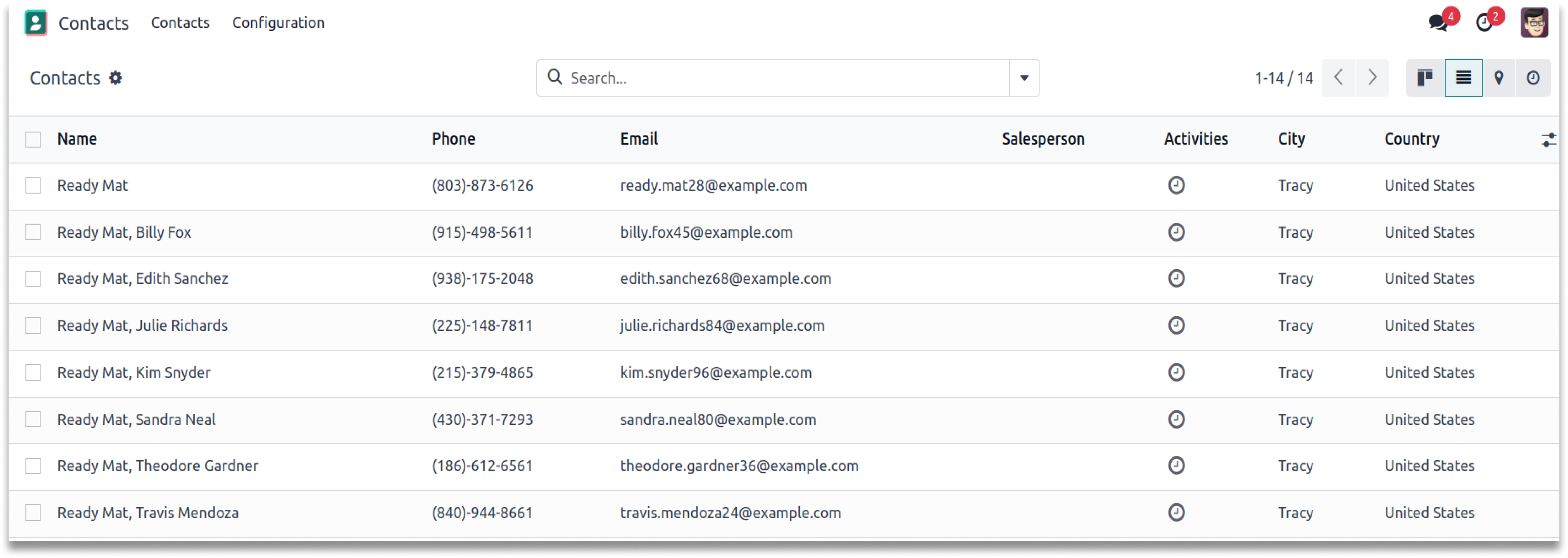The height and width of the screenshot is (558, 1568).
Task: Sort by Email column header
Action: click(639, 139)
